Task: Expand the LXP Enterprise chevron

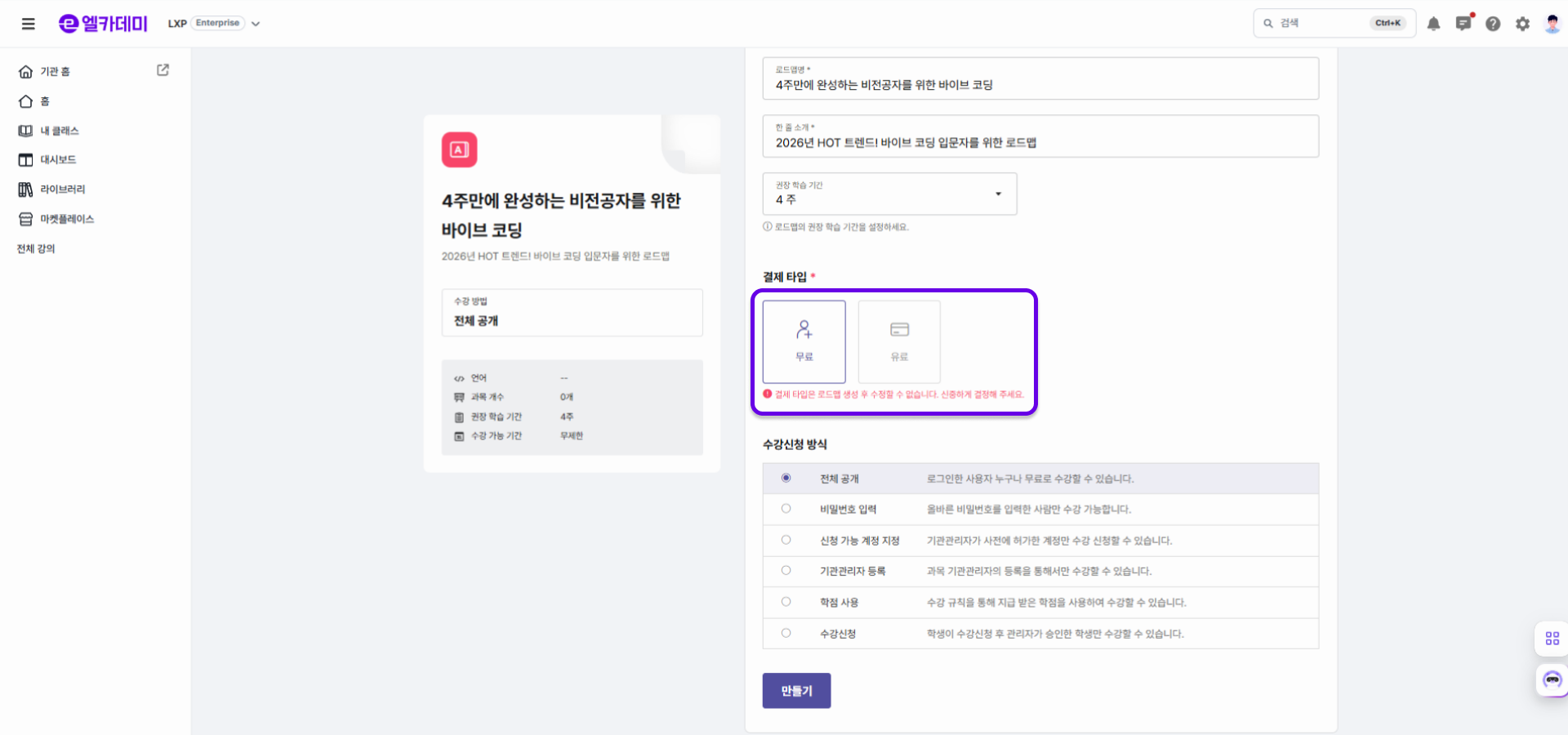Action: point(256,24)
